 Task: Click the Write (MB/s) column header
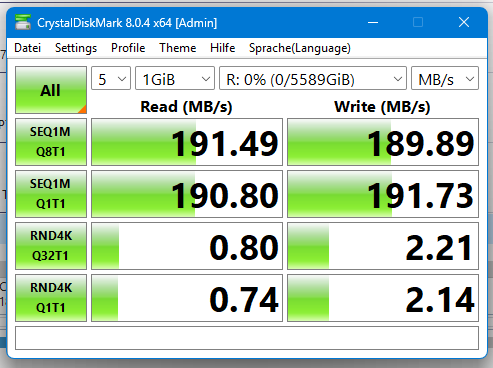coord(382,107)
